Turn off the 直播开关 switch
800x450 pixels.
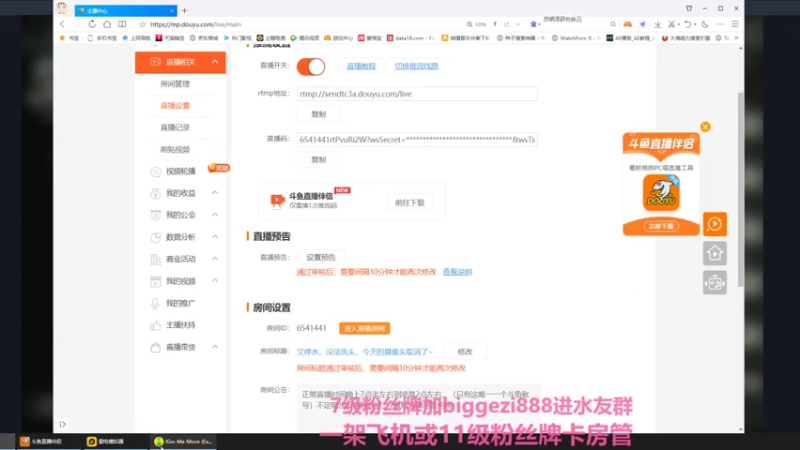coord(311,66)
